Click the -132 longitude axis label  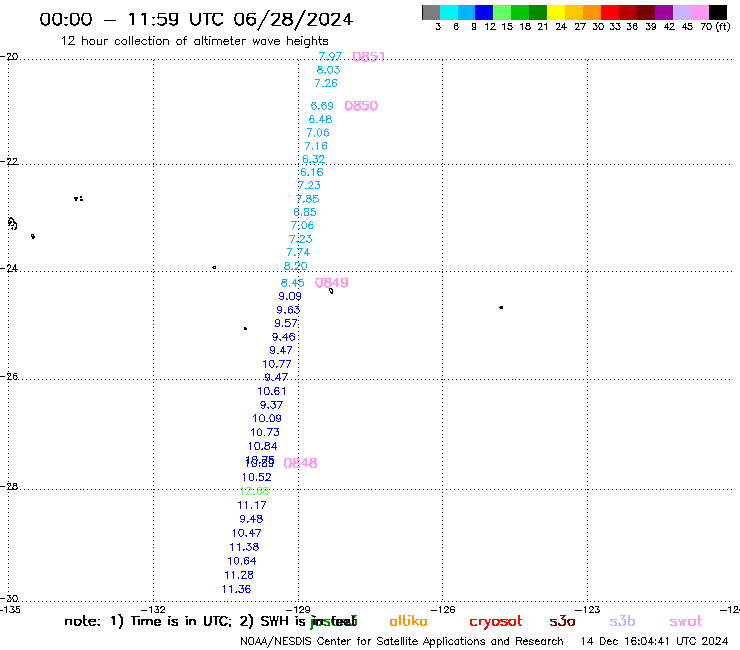[154, 609]
